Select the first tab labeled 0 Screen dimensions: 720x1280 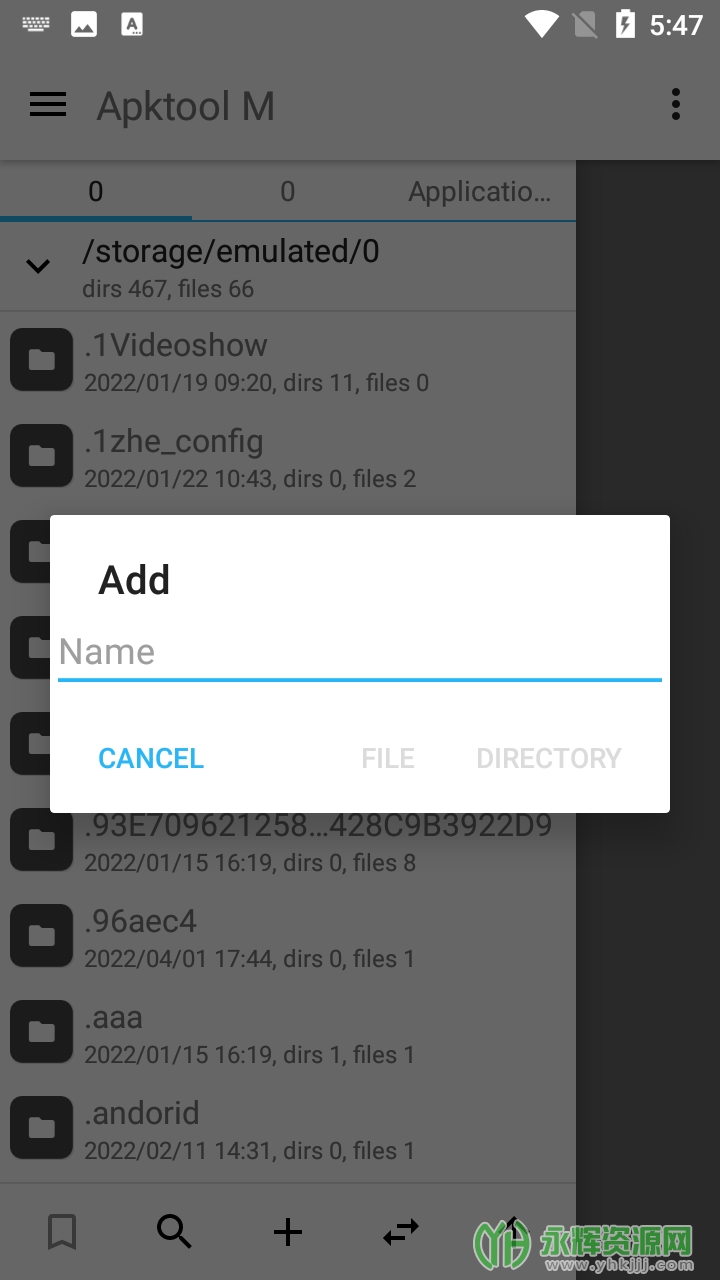coord(96,191)
